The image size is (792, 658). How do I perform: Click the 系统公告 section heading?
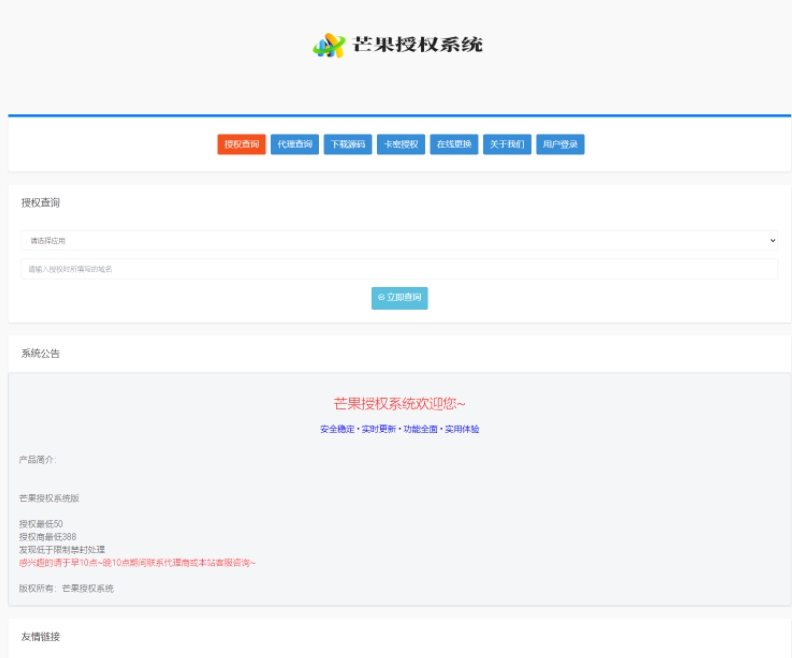tap(40, 353)
